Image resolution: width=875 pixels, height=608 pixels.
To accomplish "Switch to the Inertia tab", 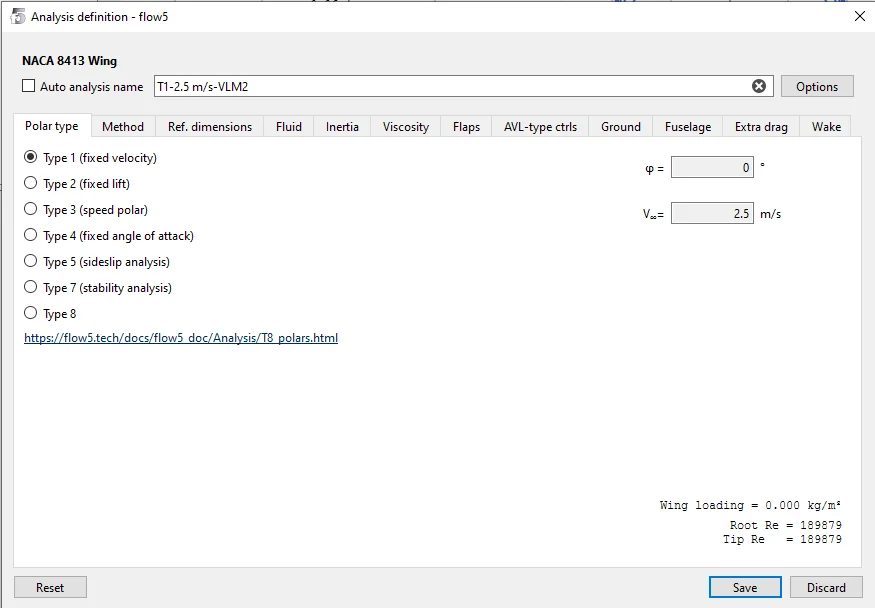I will click(x=342, y=127).
